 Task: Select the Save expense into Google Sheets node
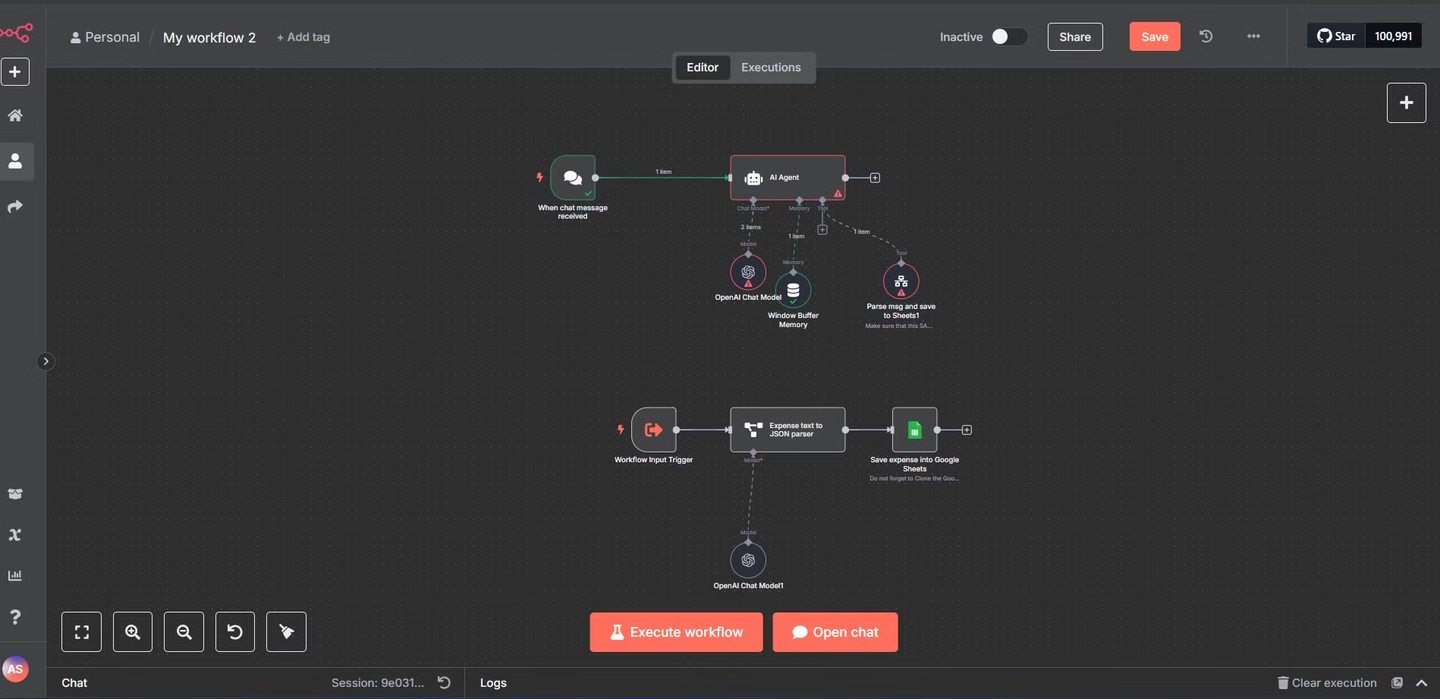click(914, 430)
